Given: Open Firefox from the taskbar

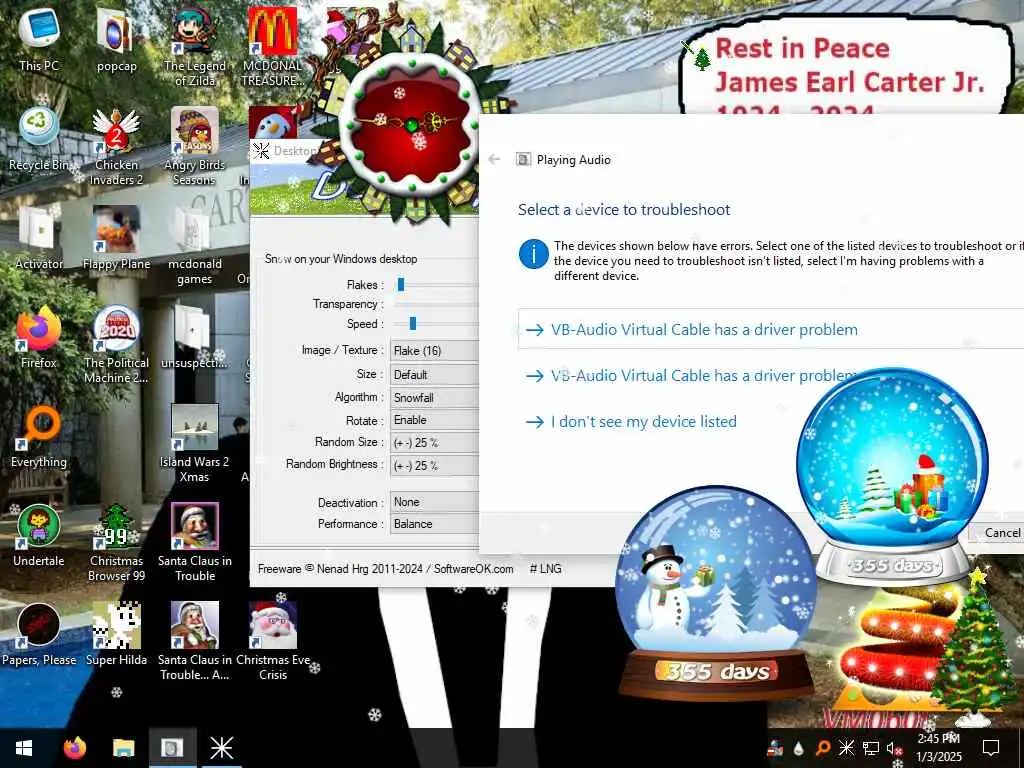Looking at the screenshot, I should (x=74, y=748).
